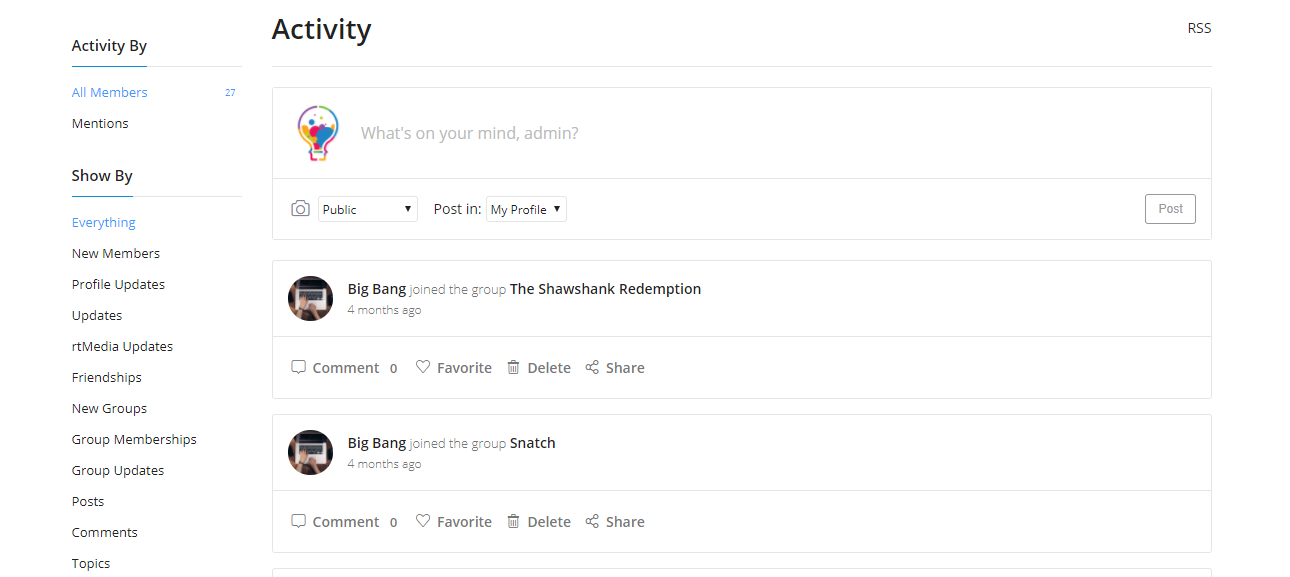This screenshot has height=577, width=1290.
Task: Open the Post in My Profile dropdown
Action: click(x=526, y=209)
